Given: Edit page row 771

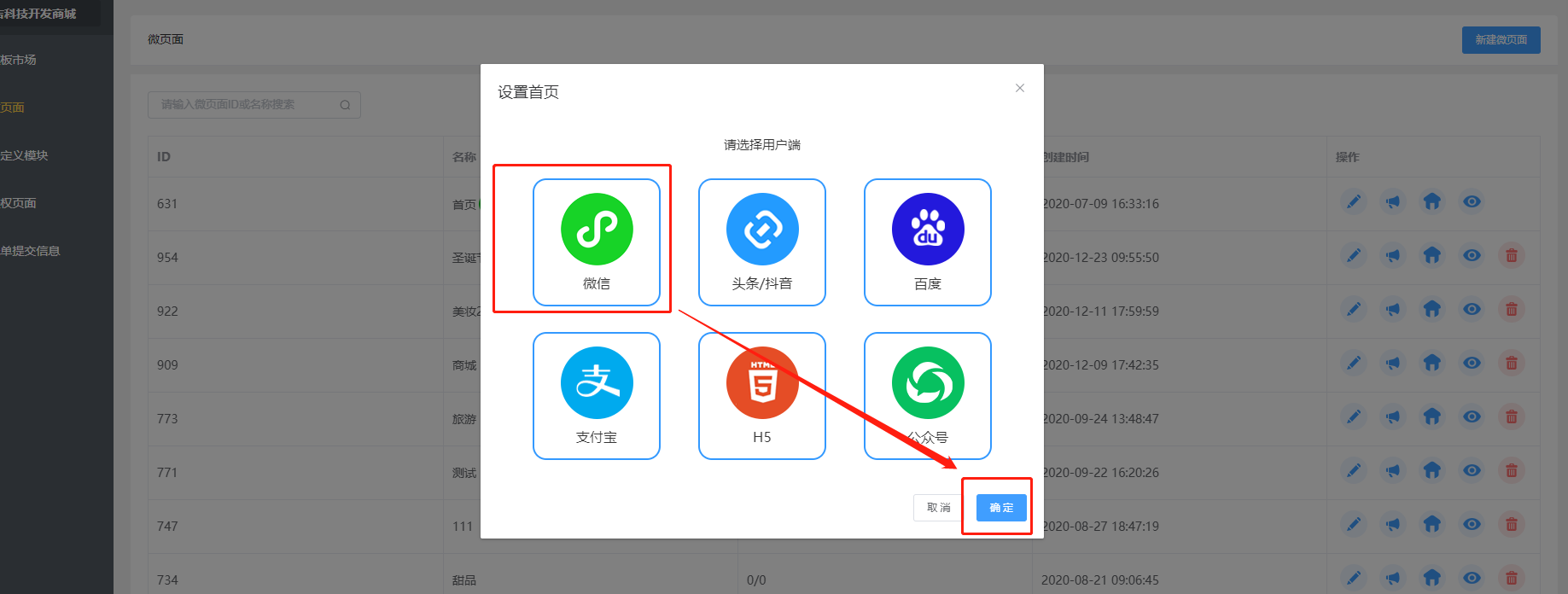Looking at the screenshot, I should point(1354,471).
